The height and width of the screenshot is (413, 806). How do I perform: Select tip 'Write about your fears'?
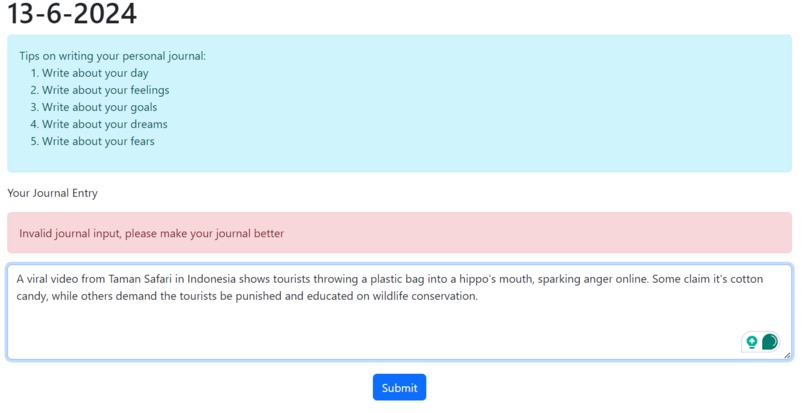click(98, 141)
